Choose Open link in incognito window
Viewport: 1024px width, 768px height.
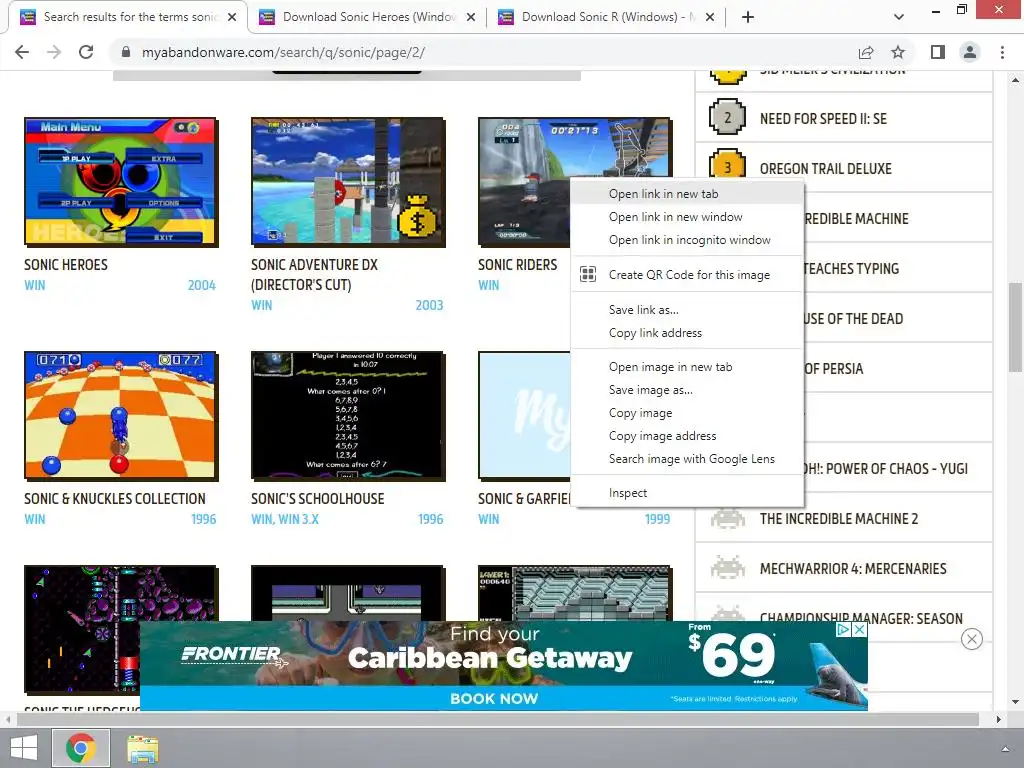687,240
